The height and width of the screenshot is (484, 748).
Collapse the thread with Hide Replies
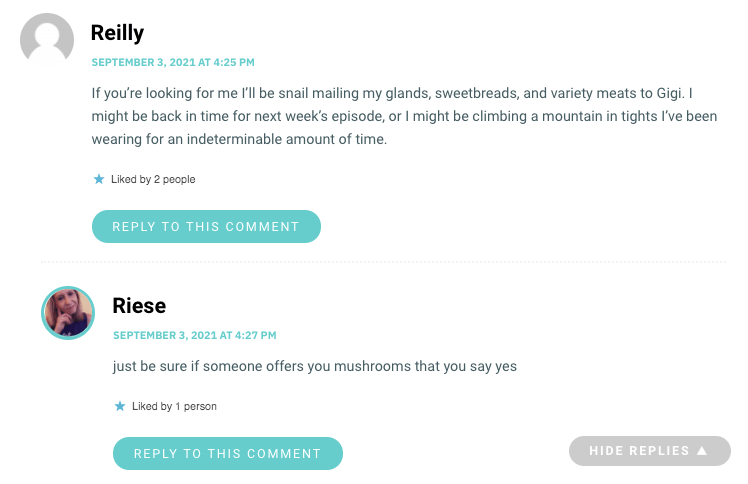point(649,451)
